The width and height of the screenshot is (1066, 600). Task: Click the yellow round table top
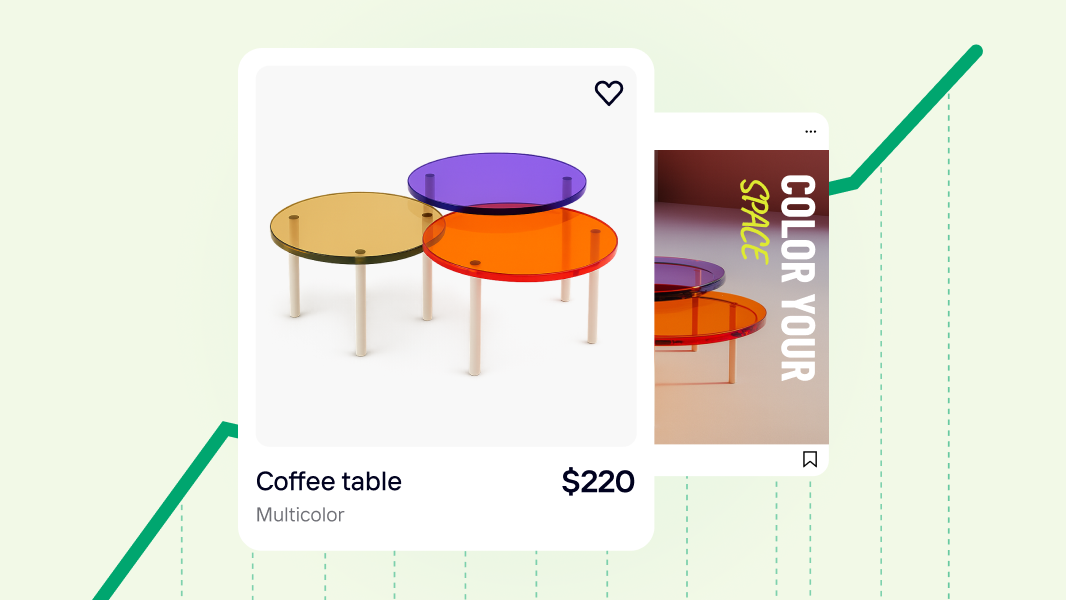(350, 226)
